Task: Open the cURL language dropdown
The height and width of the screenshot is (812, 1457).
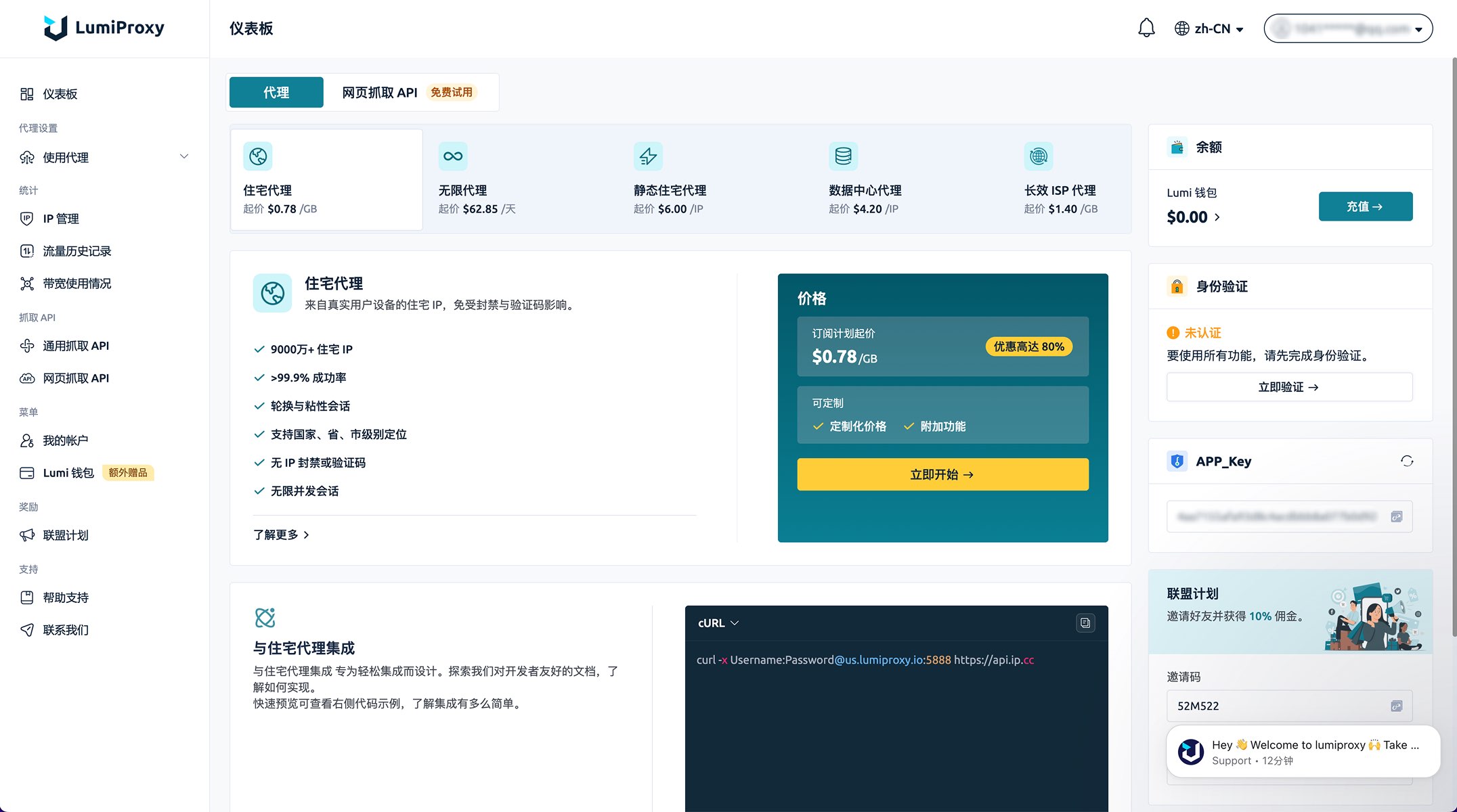Action: [718, 623]
